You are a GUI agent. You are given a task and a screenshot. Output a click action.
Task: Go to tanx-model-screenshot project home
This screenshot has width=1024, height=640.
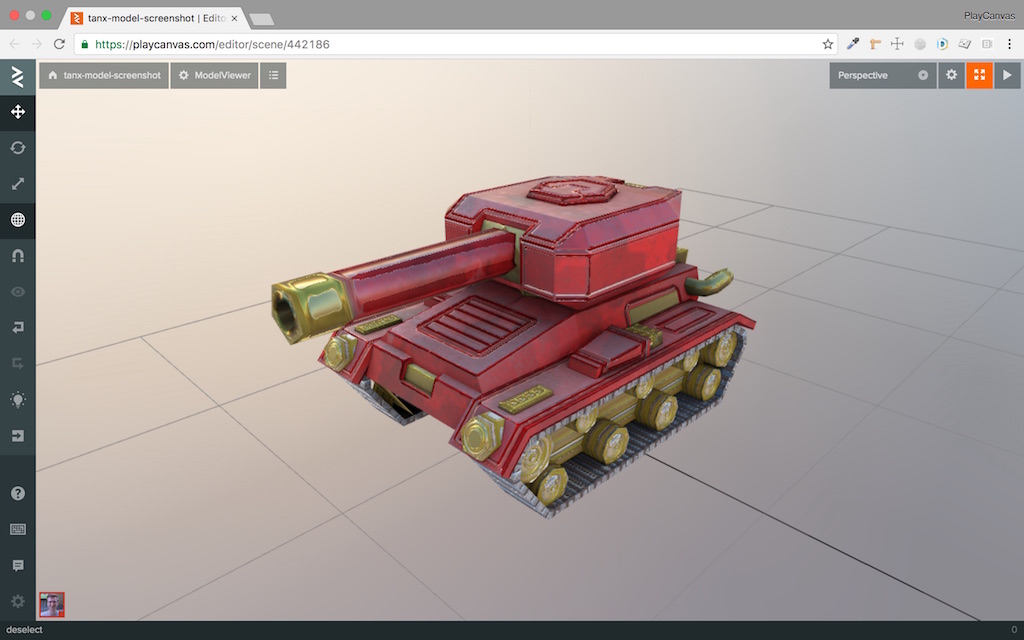click(104, 75)
